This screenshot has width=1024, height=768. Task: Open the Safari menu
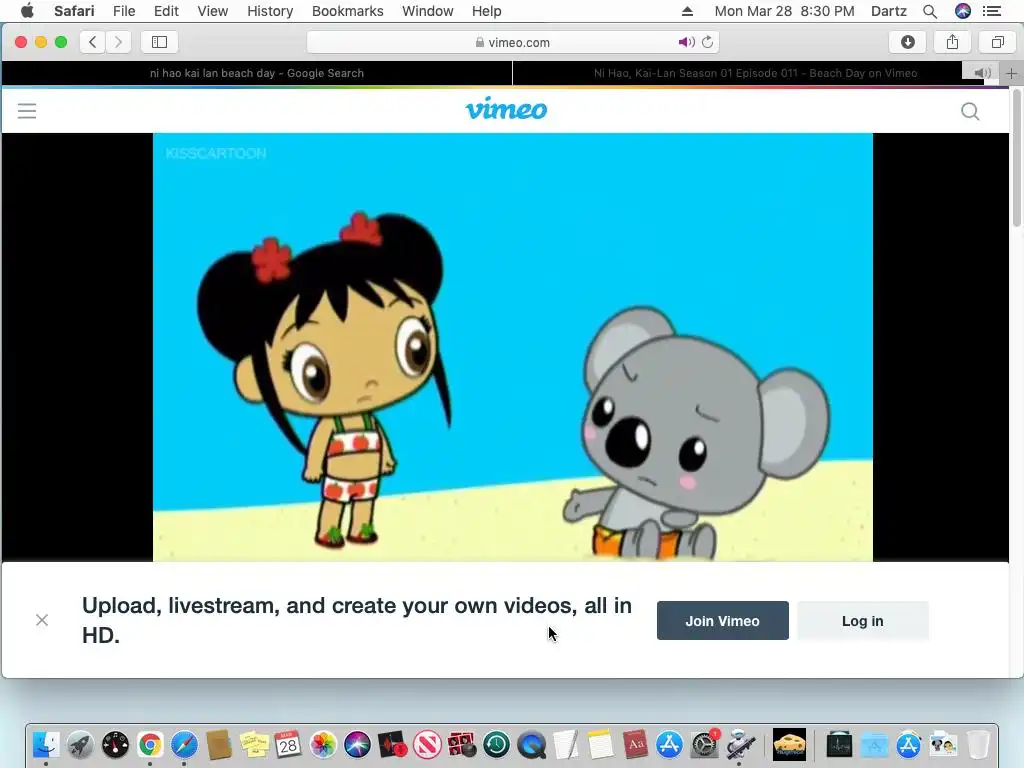click(x=74, y=11)
